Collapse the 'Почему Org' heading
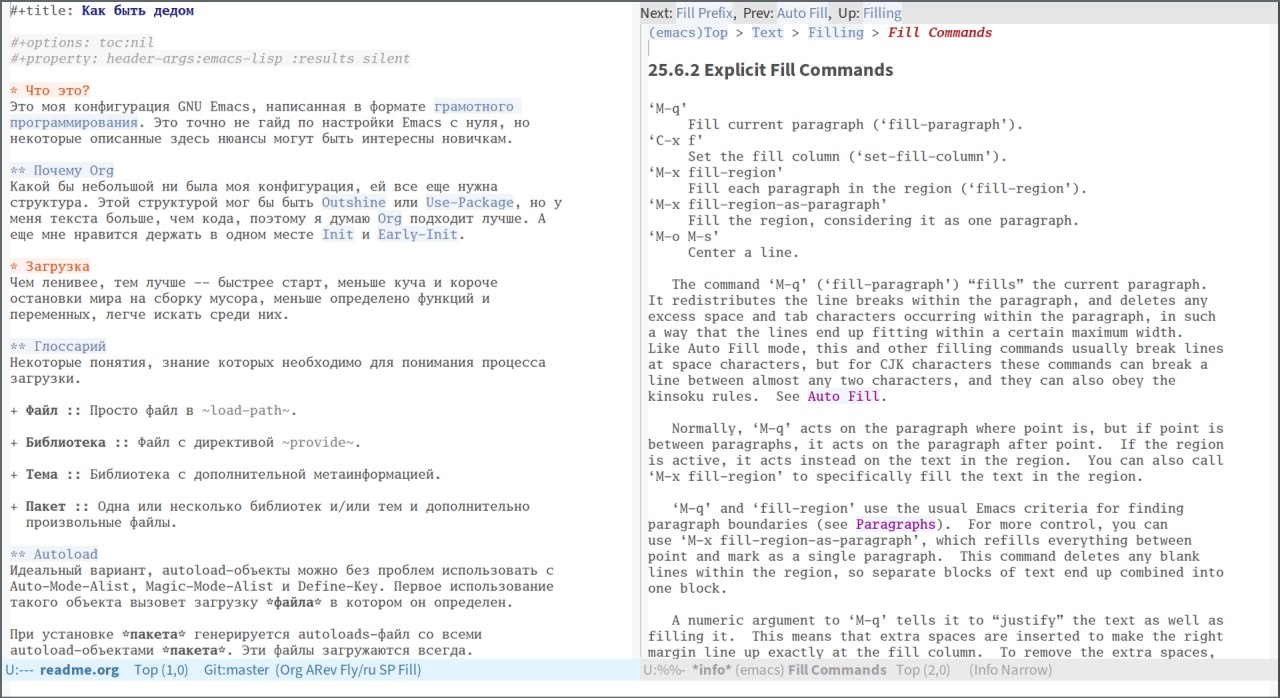 coord(62,171)
